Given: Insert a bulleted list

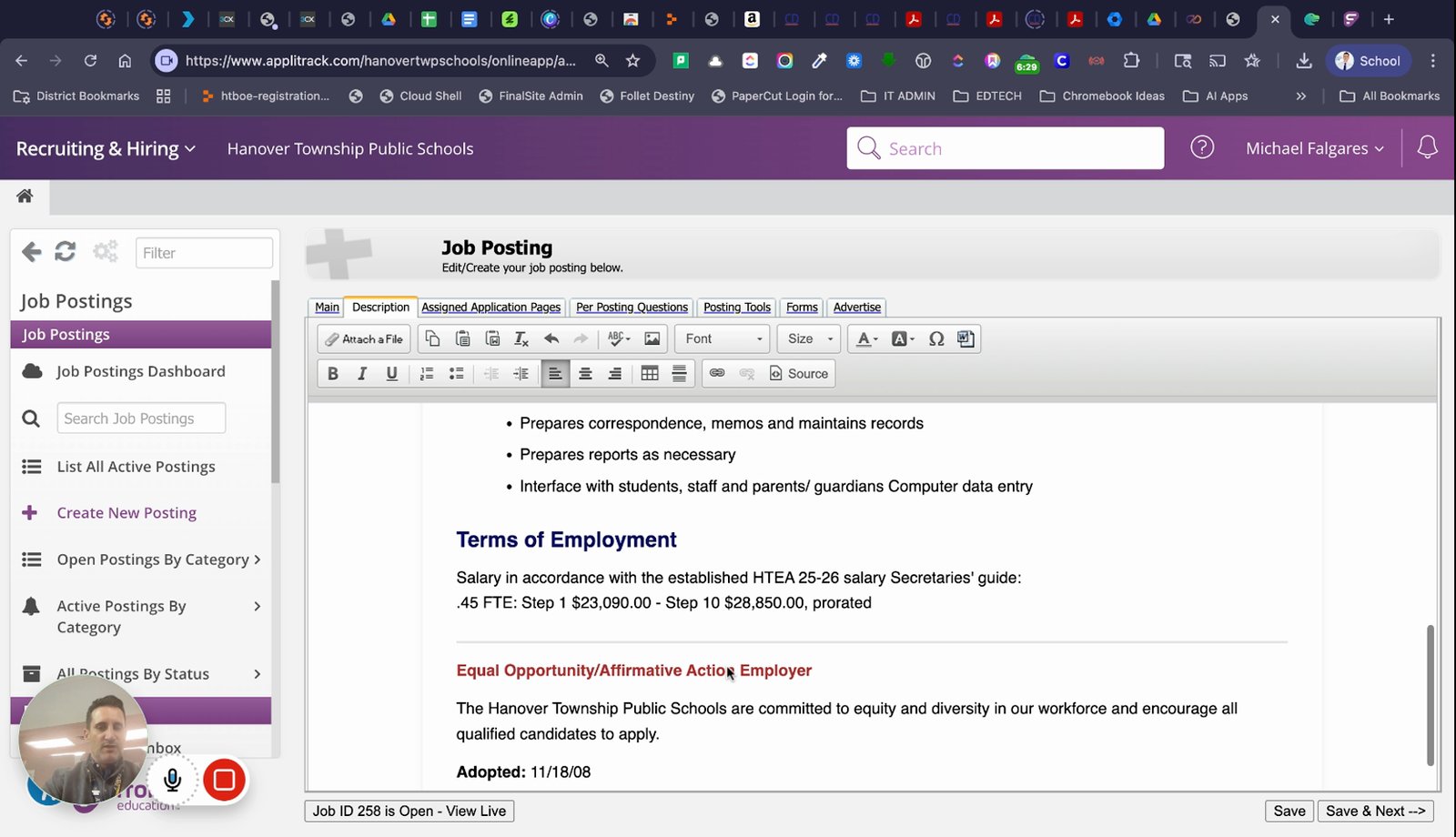Looking at the screenshot, I should [457, 374].
